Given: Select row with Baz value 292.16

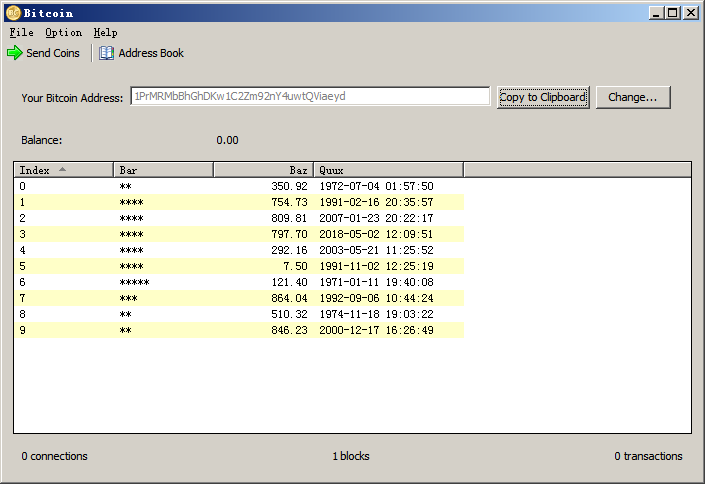Looking at the screenshot, I should [x=239, y=250].
